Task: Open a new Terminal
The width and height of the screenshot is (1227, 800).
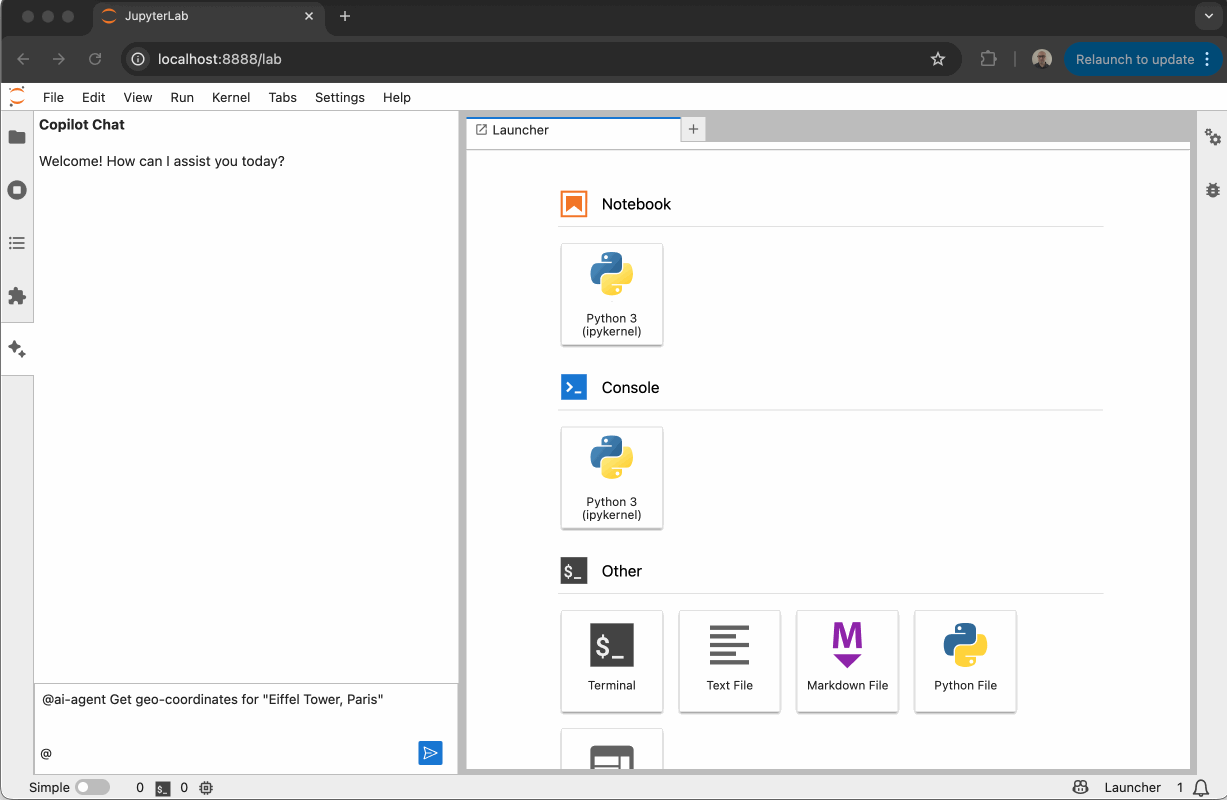Action: point(612,661)
